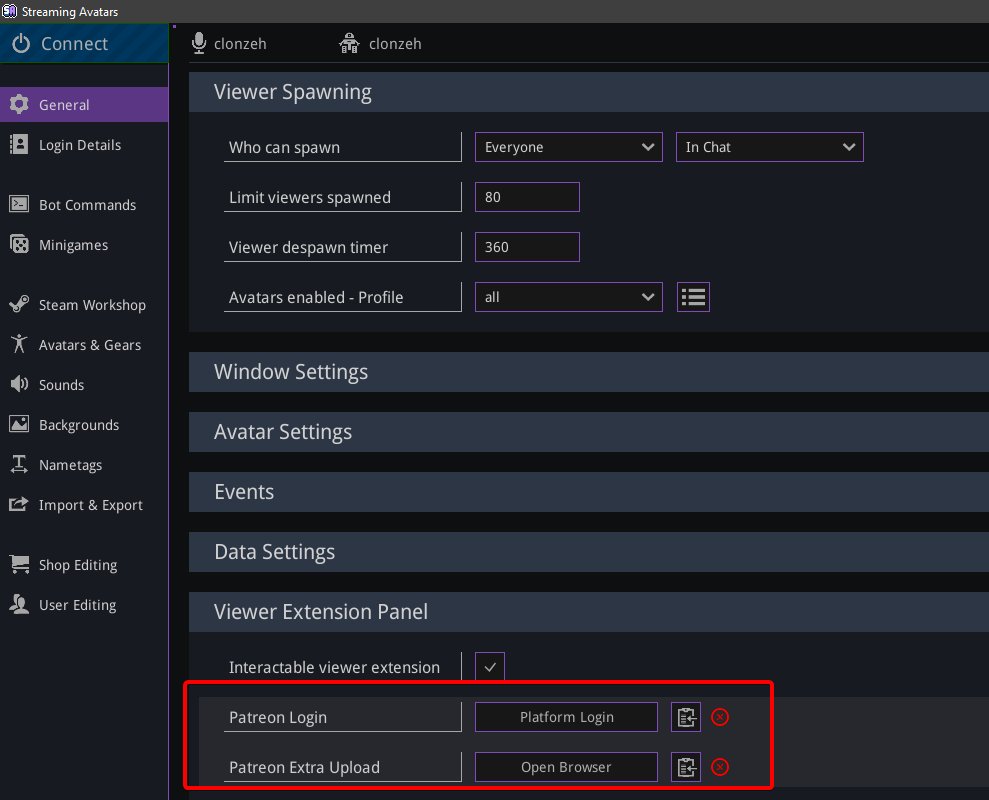989x800 pixels.
Task: Open Import & Export page
Action: pos(84,505)
